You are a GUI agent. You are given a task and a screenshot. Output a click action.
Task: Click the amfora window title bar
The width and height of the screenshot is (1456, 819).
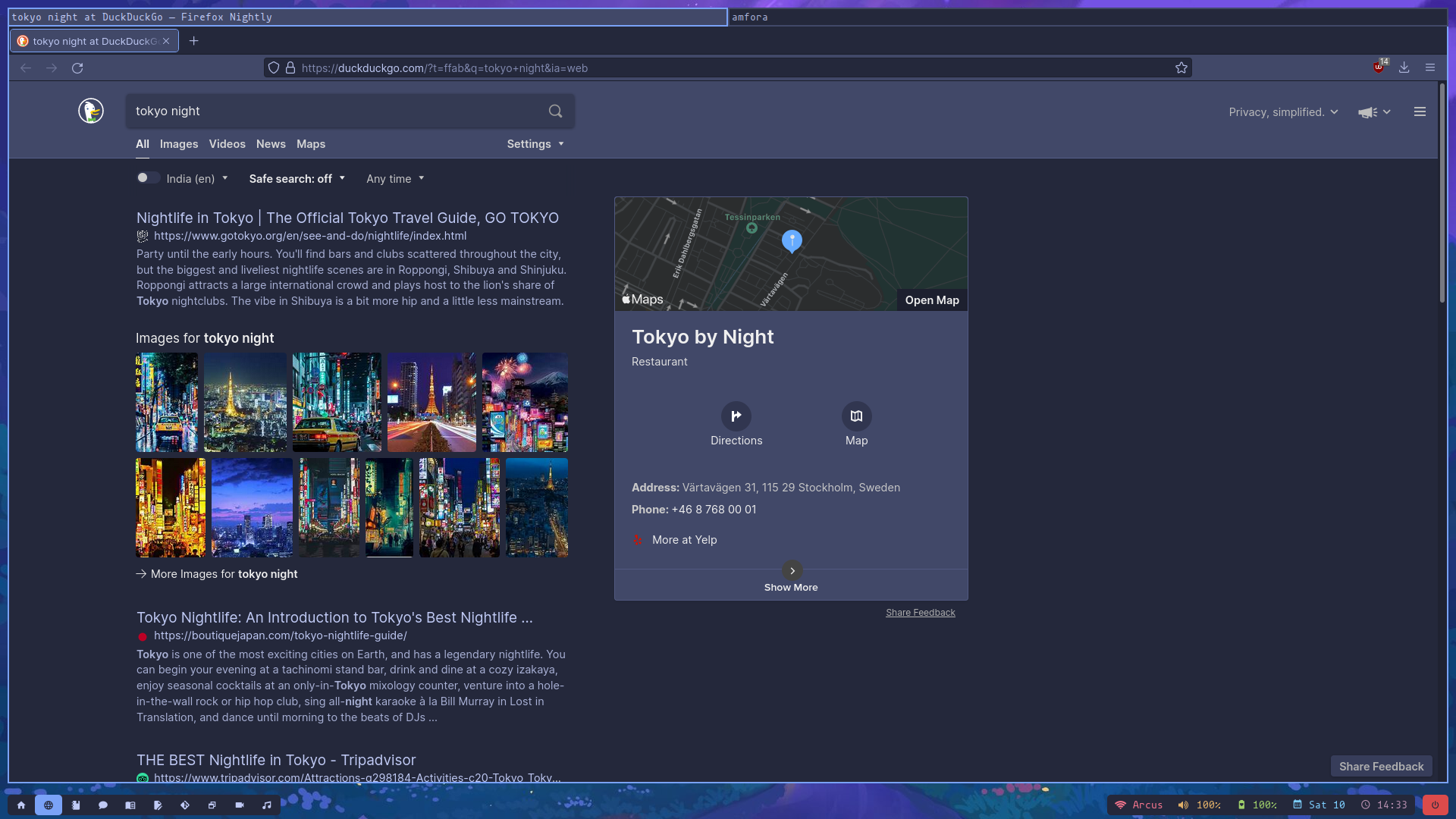[x=1087, y=17]
